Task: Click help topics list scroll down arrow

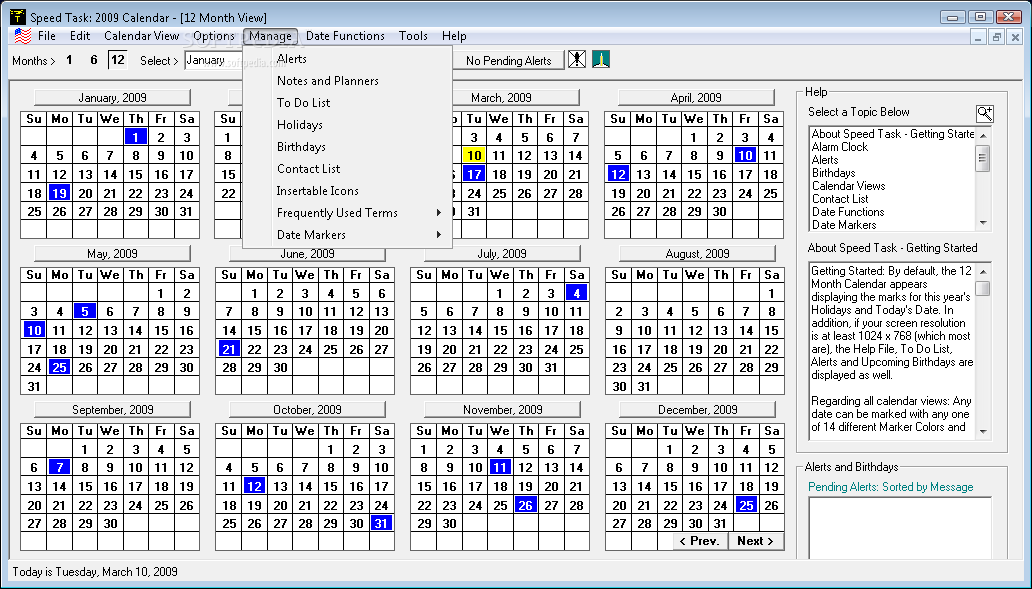Action: pyautogui.click(x=983, y=223)
